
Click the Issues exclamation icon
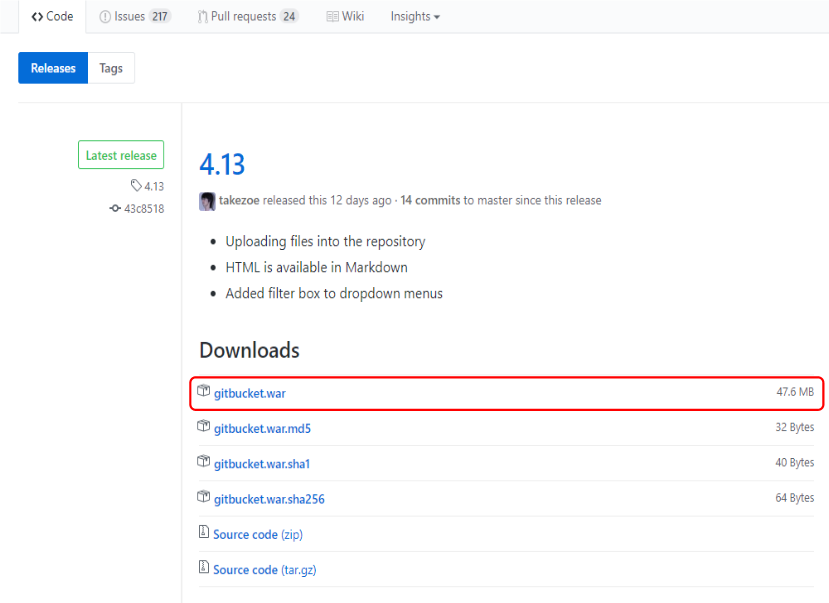coord(105,17)
